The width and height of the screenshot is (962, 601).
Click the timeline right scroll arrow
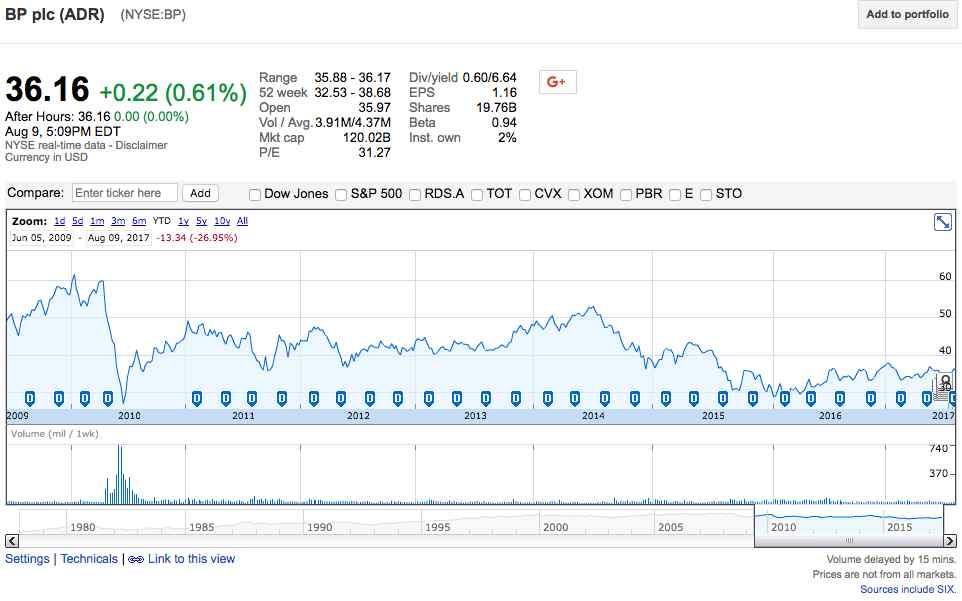coord(950,541)
